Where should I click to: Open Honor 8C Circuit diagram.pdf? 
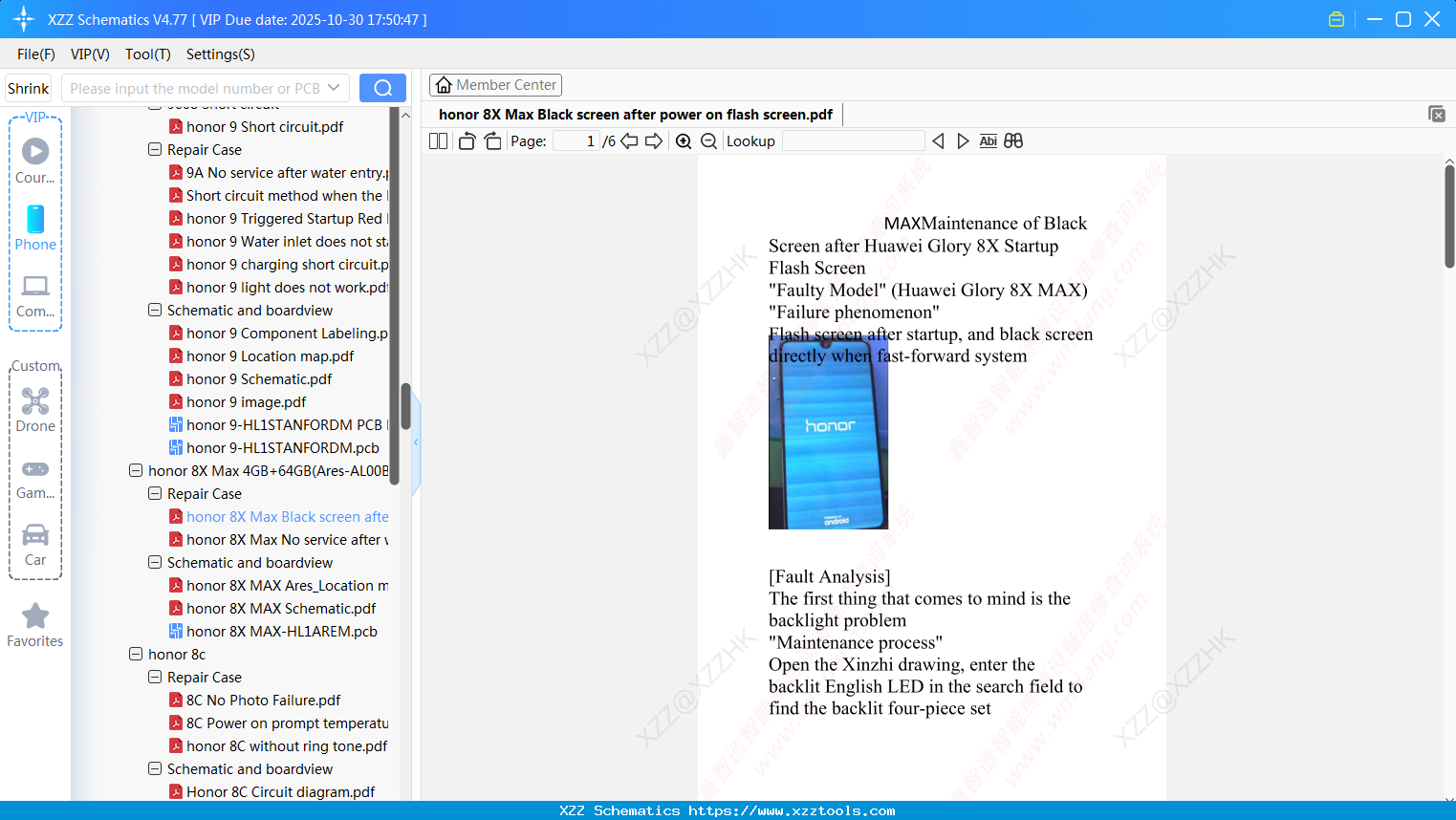pos(272,791)
